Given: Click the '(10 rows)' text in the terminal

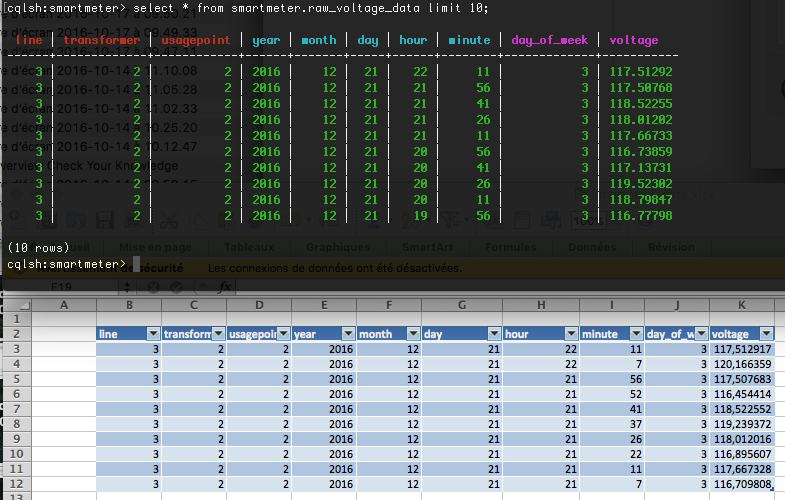Looking at the screenshot, I should [x=39, y=248].
